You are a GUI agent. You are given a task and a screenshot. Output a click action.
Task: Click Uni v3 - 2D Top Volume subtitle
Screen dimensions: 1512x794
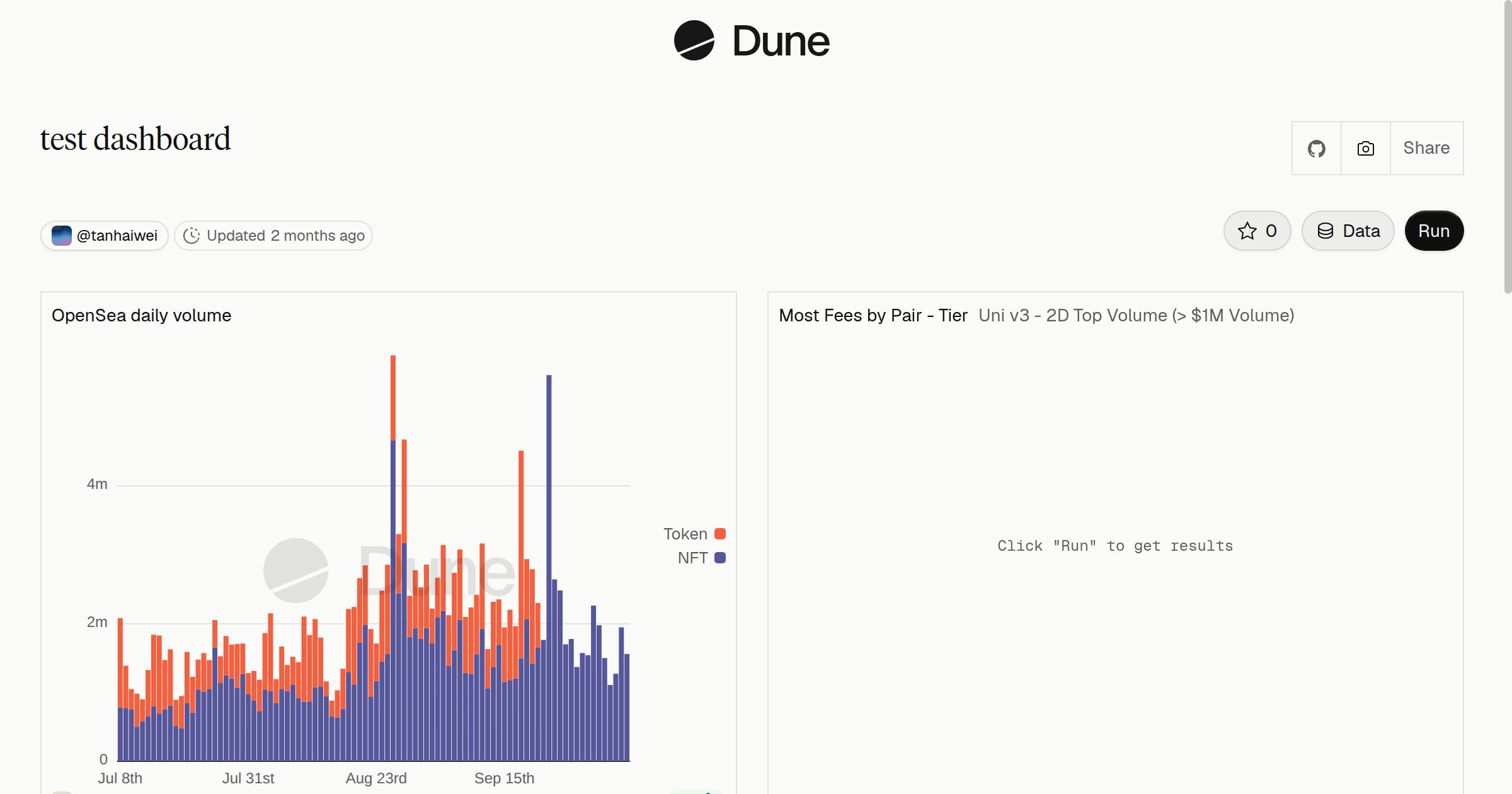point(1136,315)
